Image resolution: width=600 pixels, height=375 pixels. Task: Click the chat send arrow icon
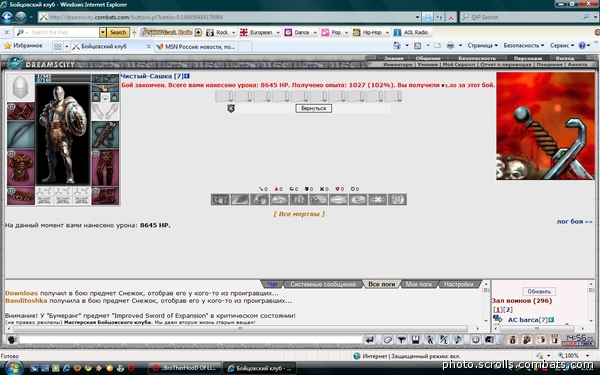point(369,339)
